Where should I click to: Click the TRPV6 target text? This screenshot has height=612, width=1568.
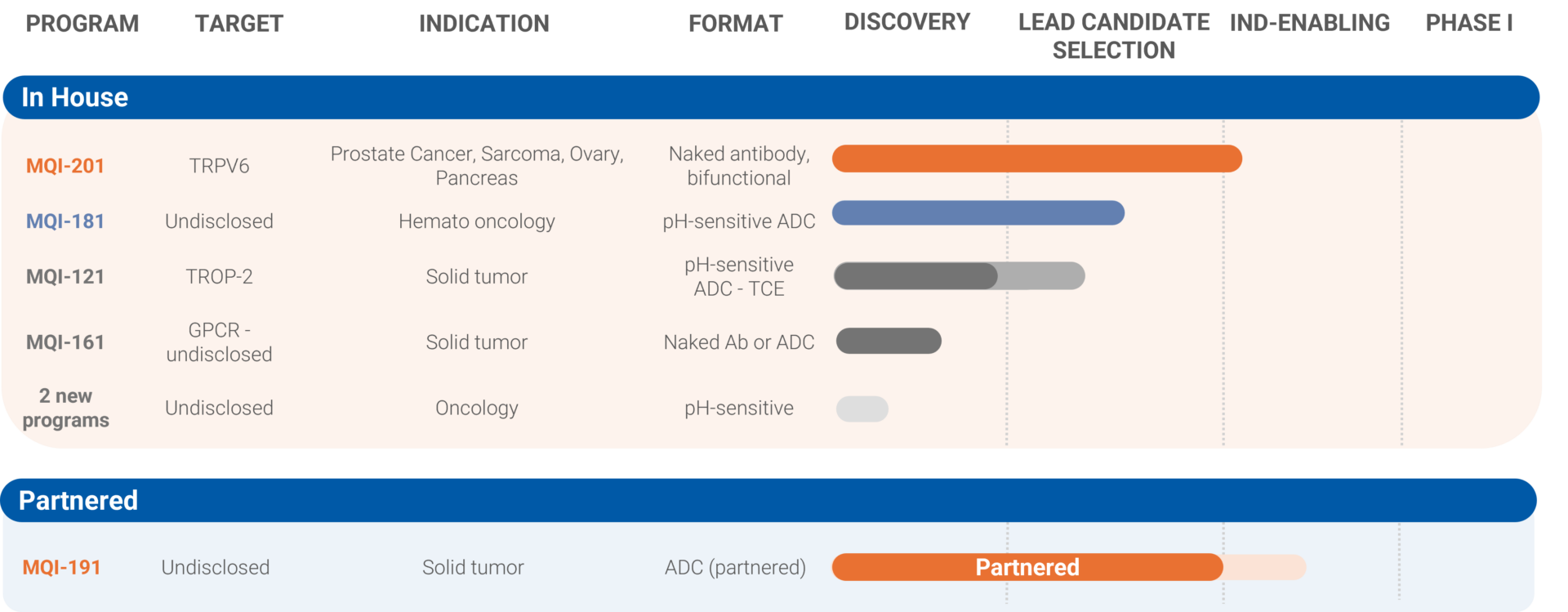(x=219, y=166)
